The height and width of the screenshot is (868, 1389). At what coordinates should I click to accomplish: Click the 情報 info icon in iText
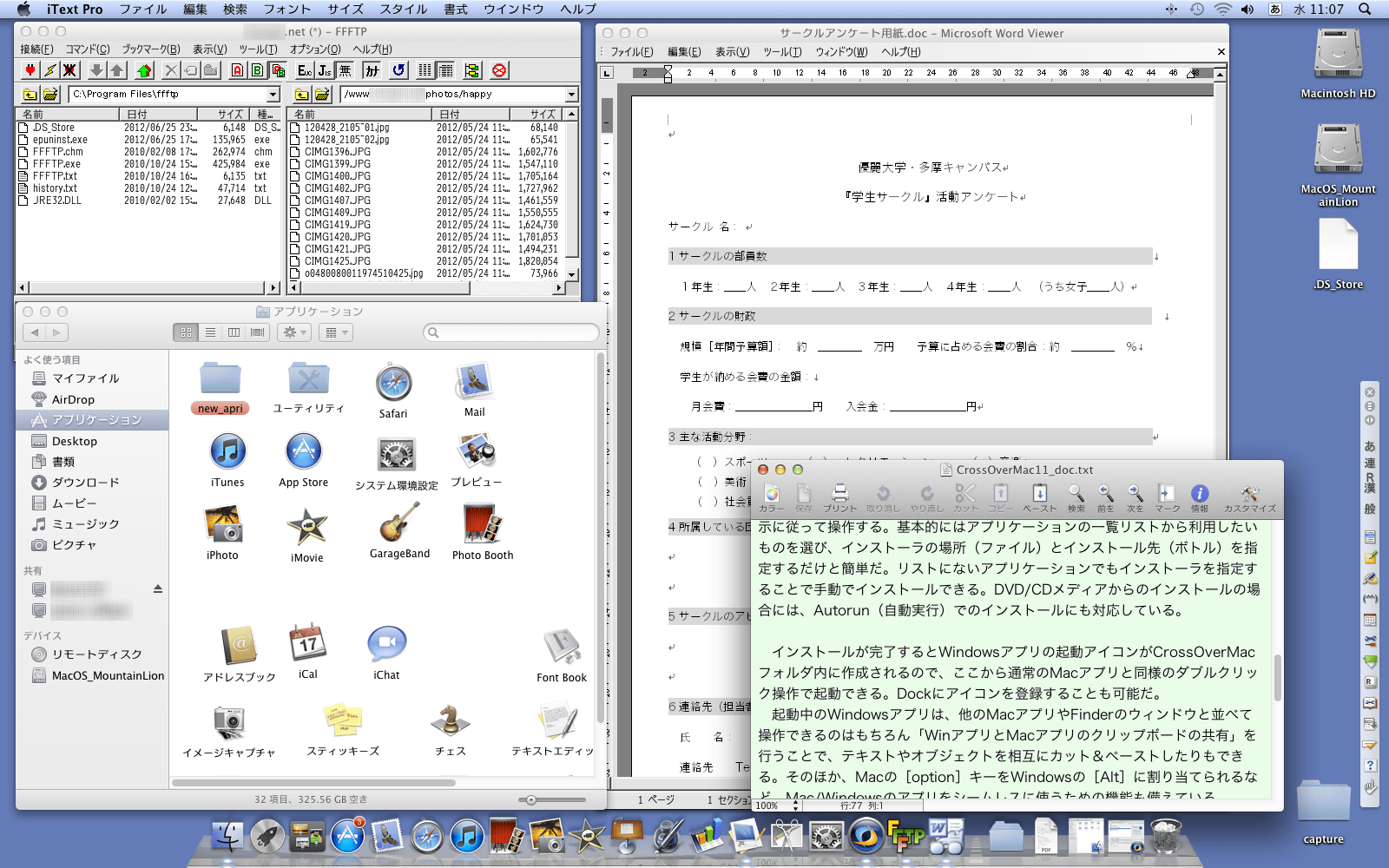click(1199, 497)
